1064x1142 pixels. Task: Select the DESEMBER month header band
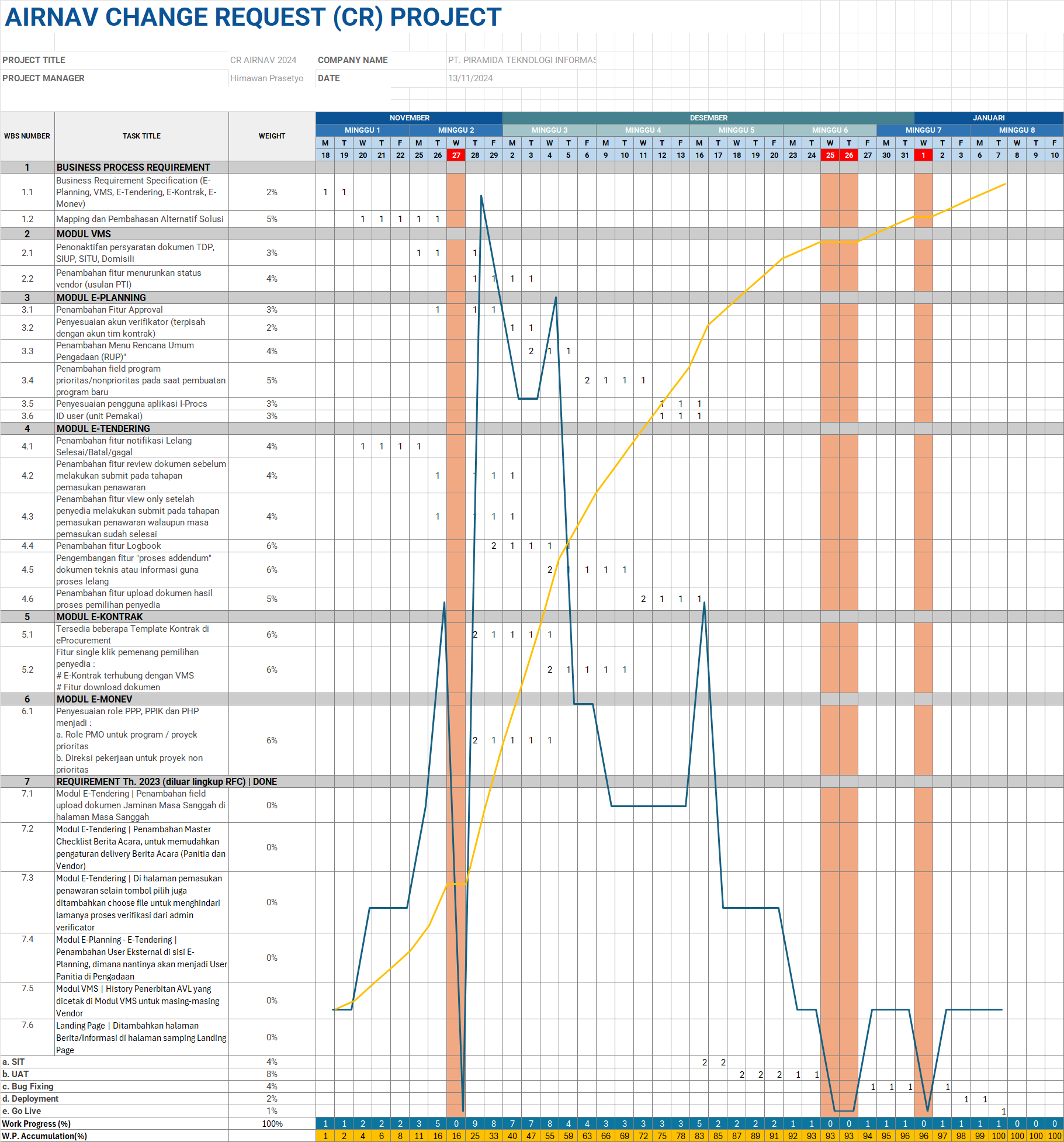tap(708, 118)
